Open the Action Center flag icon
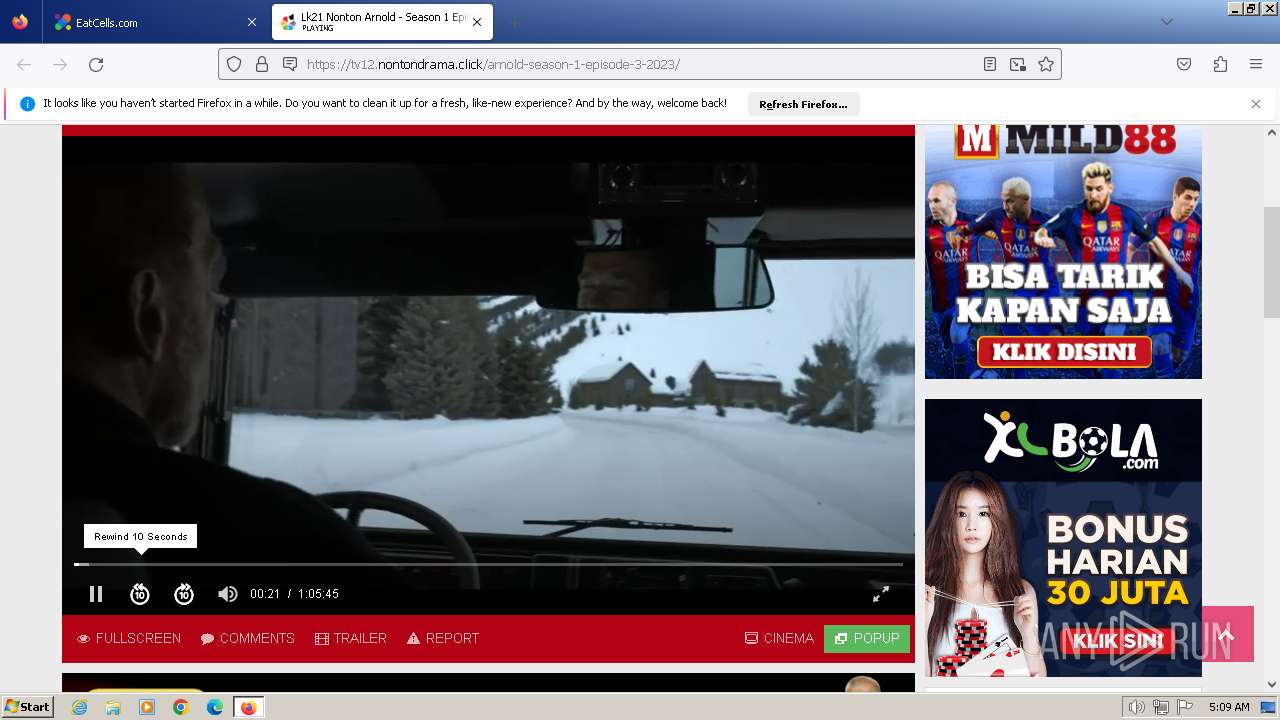This screenshot has width=1280, height=720. click(x=1185, y=707)
